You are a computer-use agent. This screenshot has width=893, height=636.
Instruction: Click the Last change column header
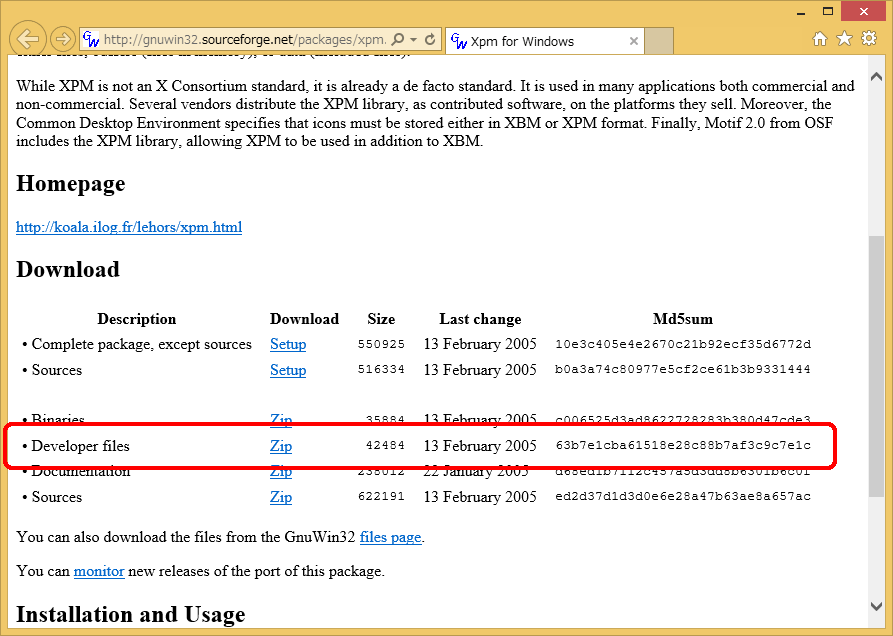click(x=480, y=319)
